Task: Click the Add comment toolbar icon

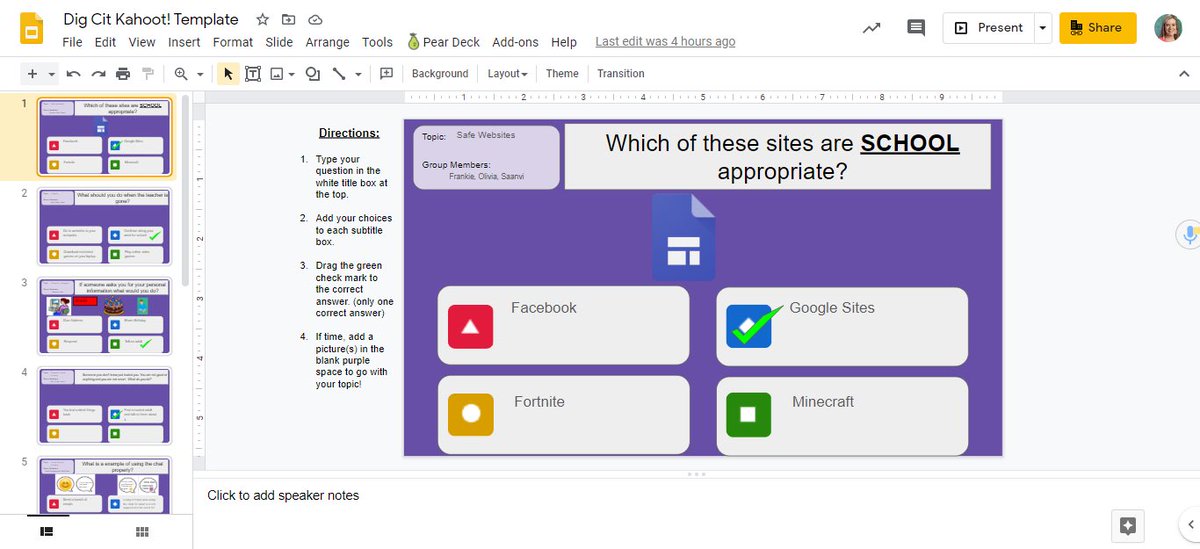Action: click(386, 74)
